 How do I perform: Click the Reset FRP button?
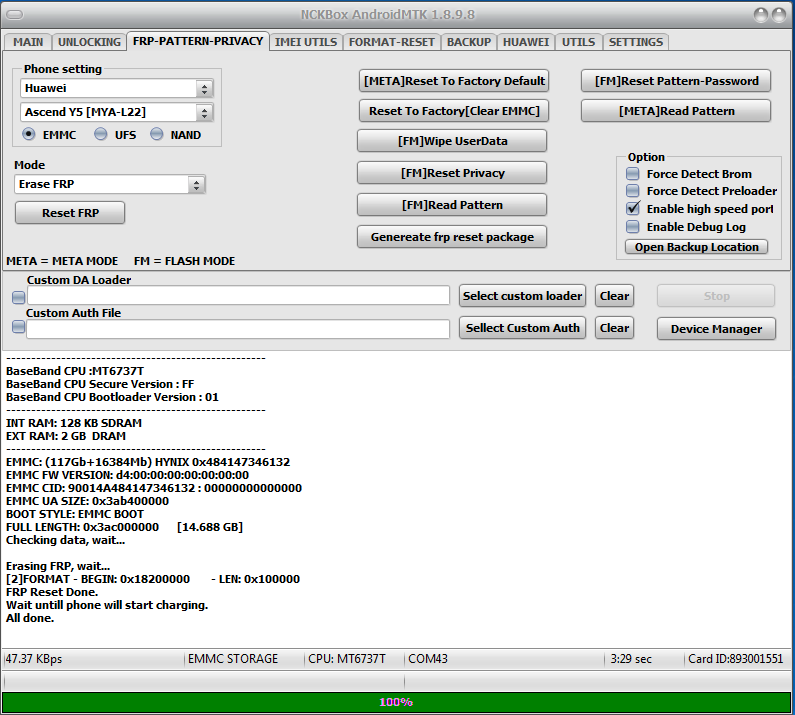click(70, 213)
